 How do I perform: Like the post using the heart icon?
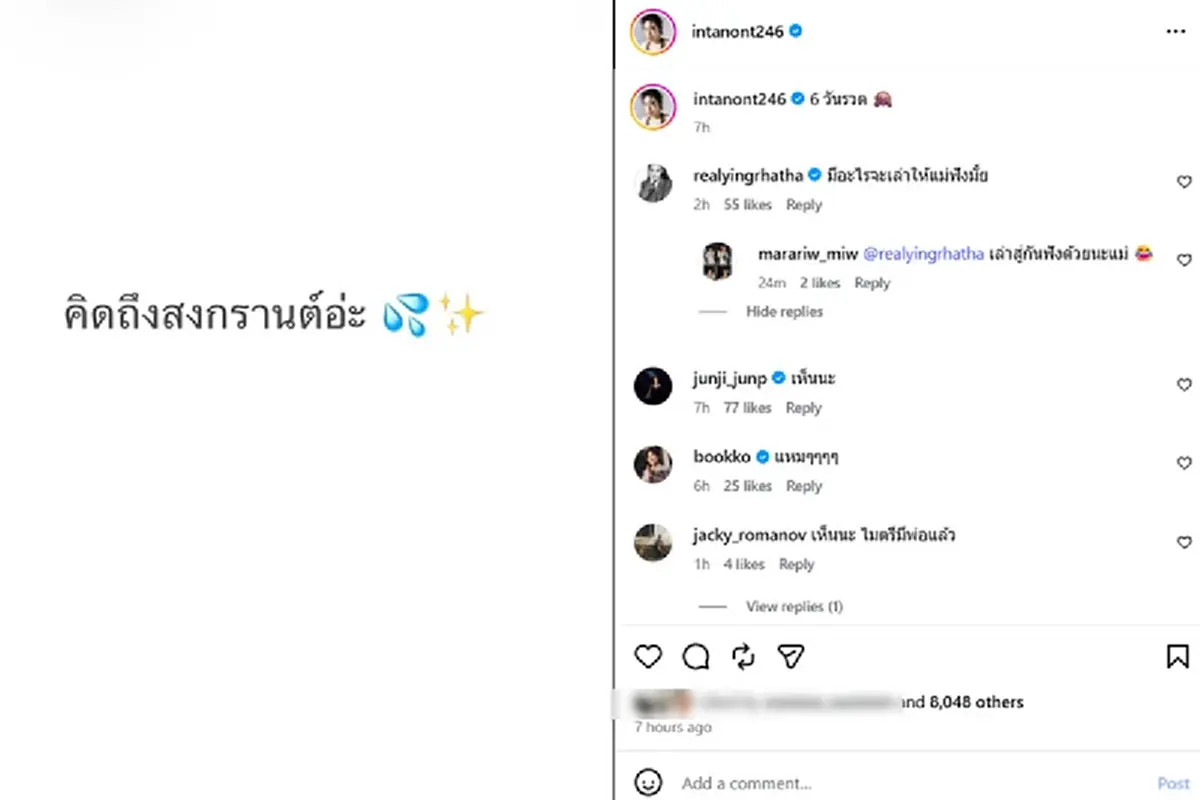pos(649,656)
